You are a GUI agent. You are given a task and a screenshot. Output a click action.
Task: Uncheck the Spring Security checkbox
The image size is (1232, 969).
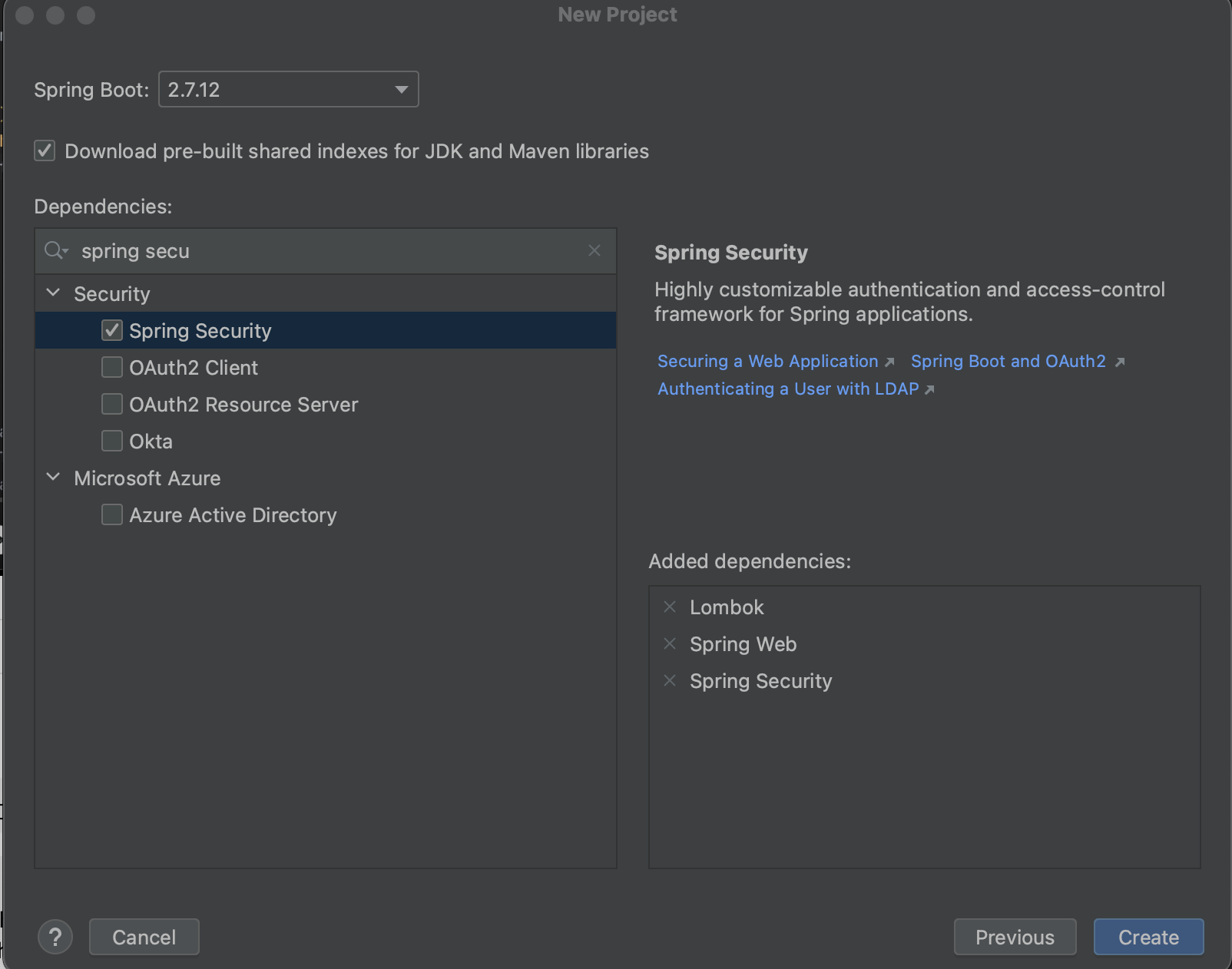[112, 330]
